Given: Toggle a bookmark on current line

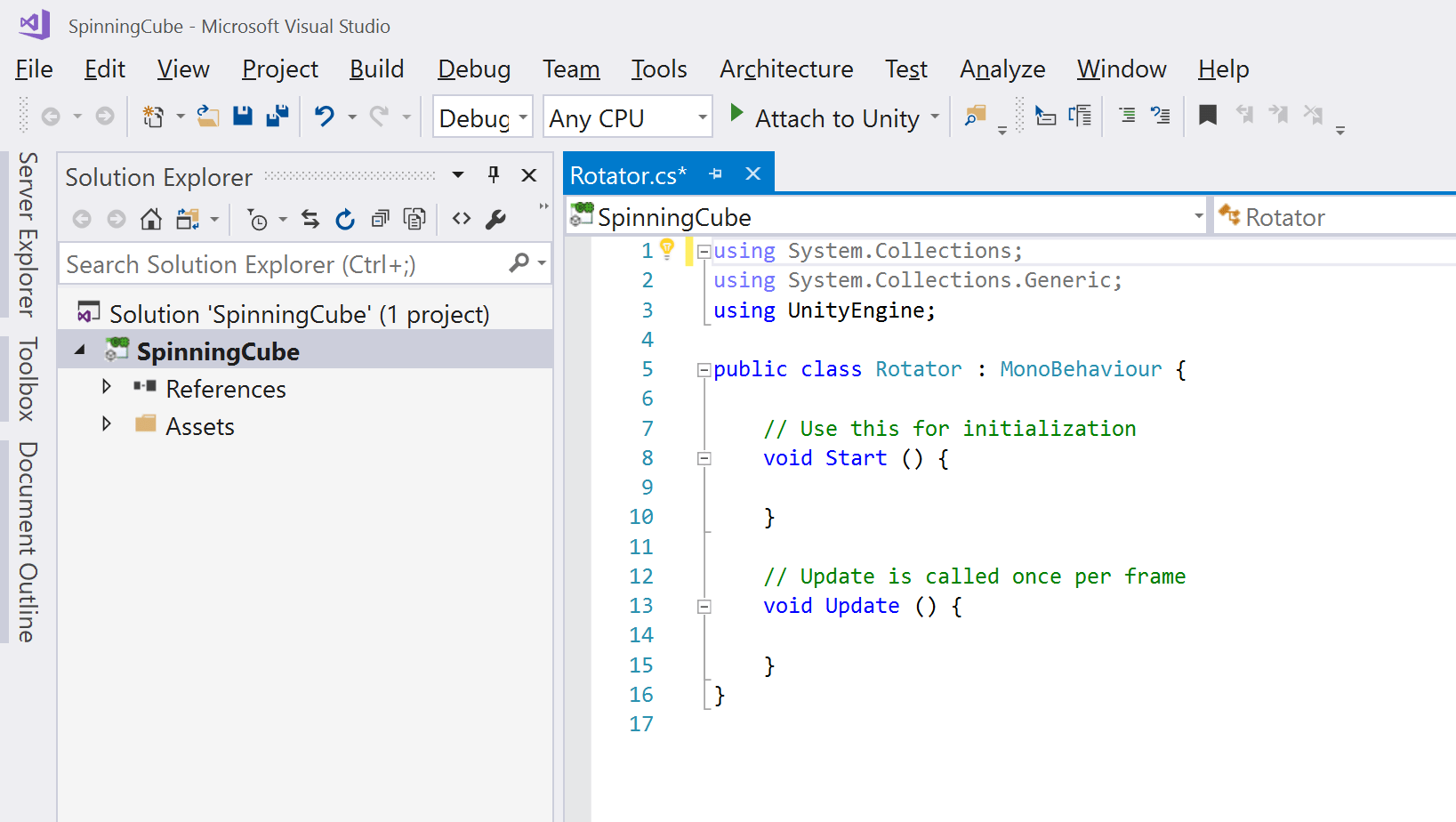Looking at the screenshot, I should tap(1208, 115).
